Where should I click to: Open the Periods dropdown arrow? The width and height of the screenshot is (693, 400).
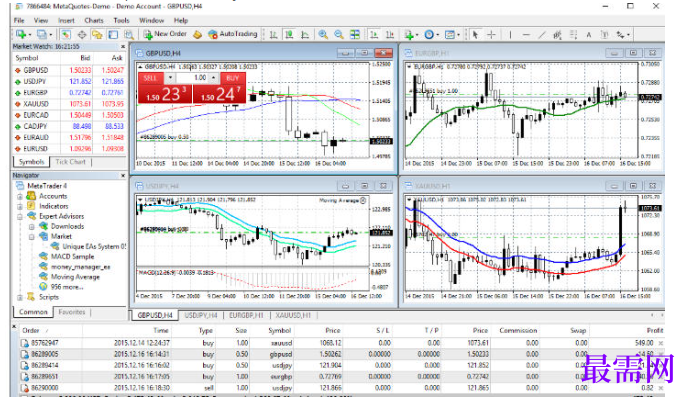[x=438, y=34]
